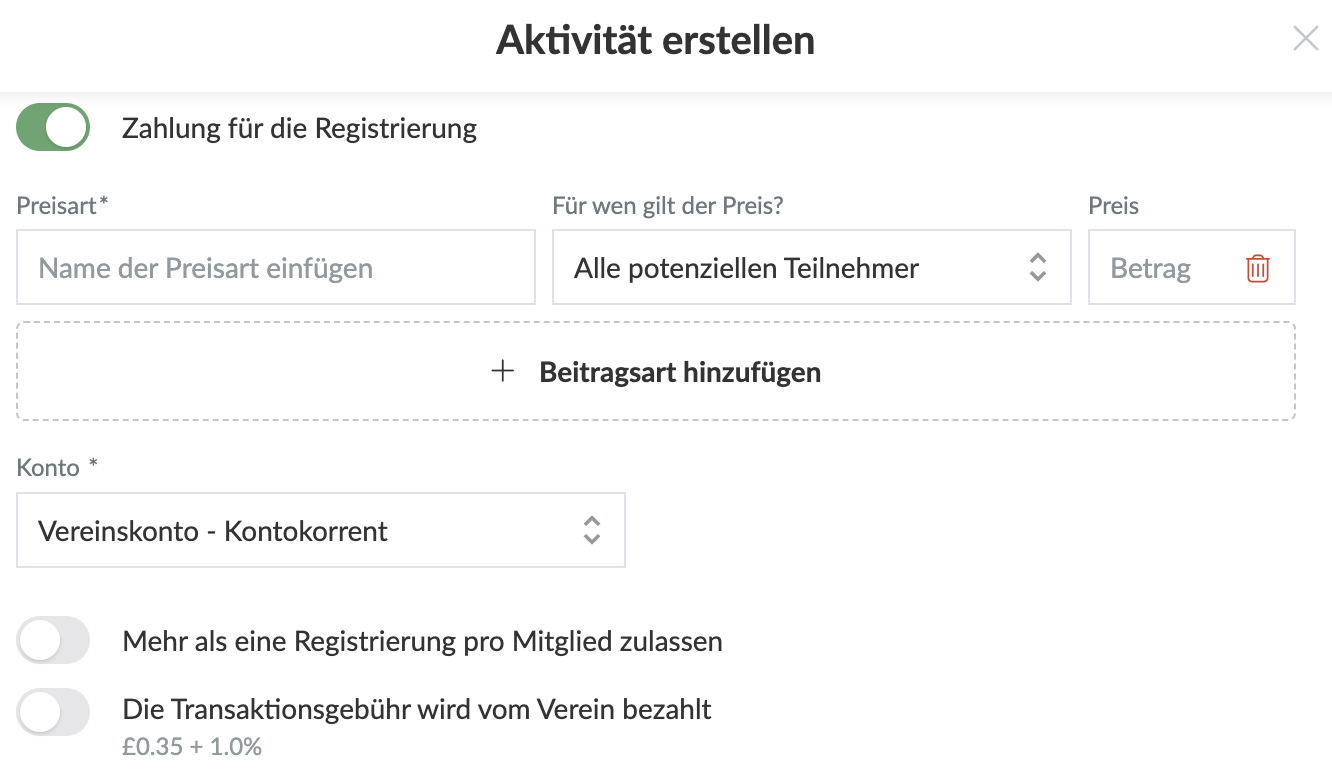Click into the Betrag price field
This screenshot has height=776, width=1332.
(1160, 268)
